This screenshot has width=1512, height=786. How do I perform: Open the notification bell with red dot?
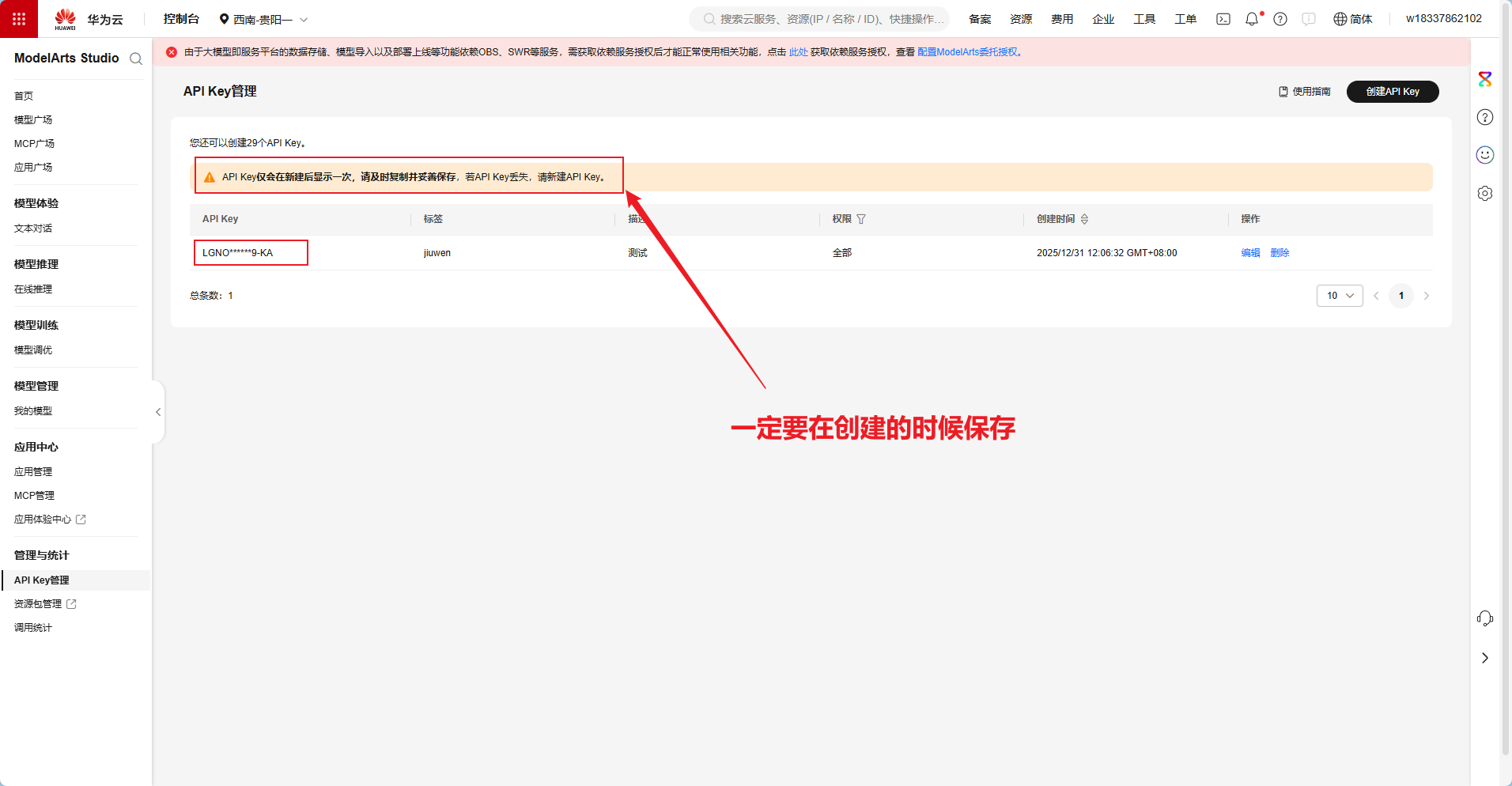1253,18
